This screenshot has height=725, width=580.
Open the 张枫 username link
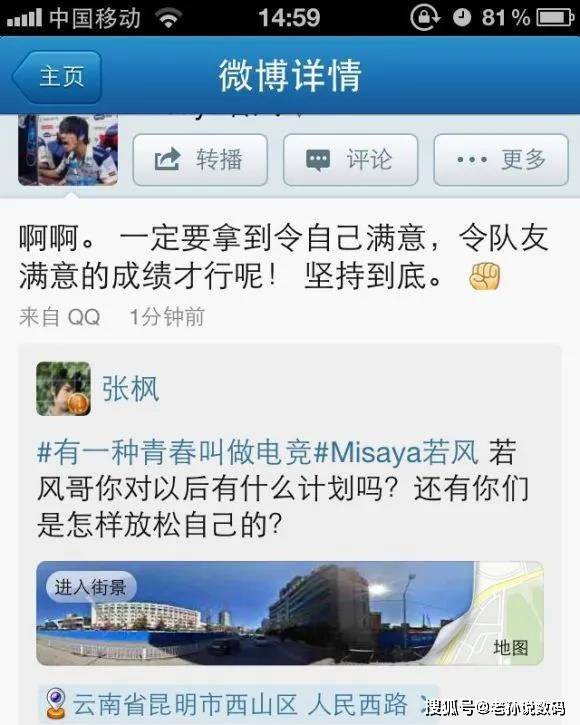click(x=130, y=388)
